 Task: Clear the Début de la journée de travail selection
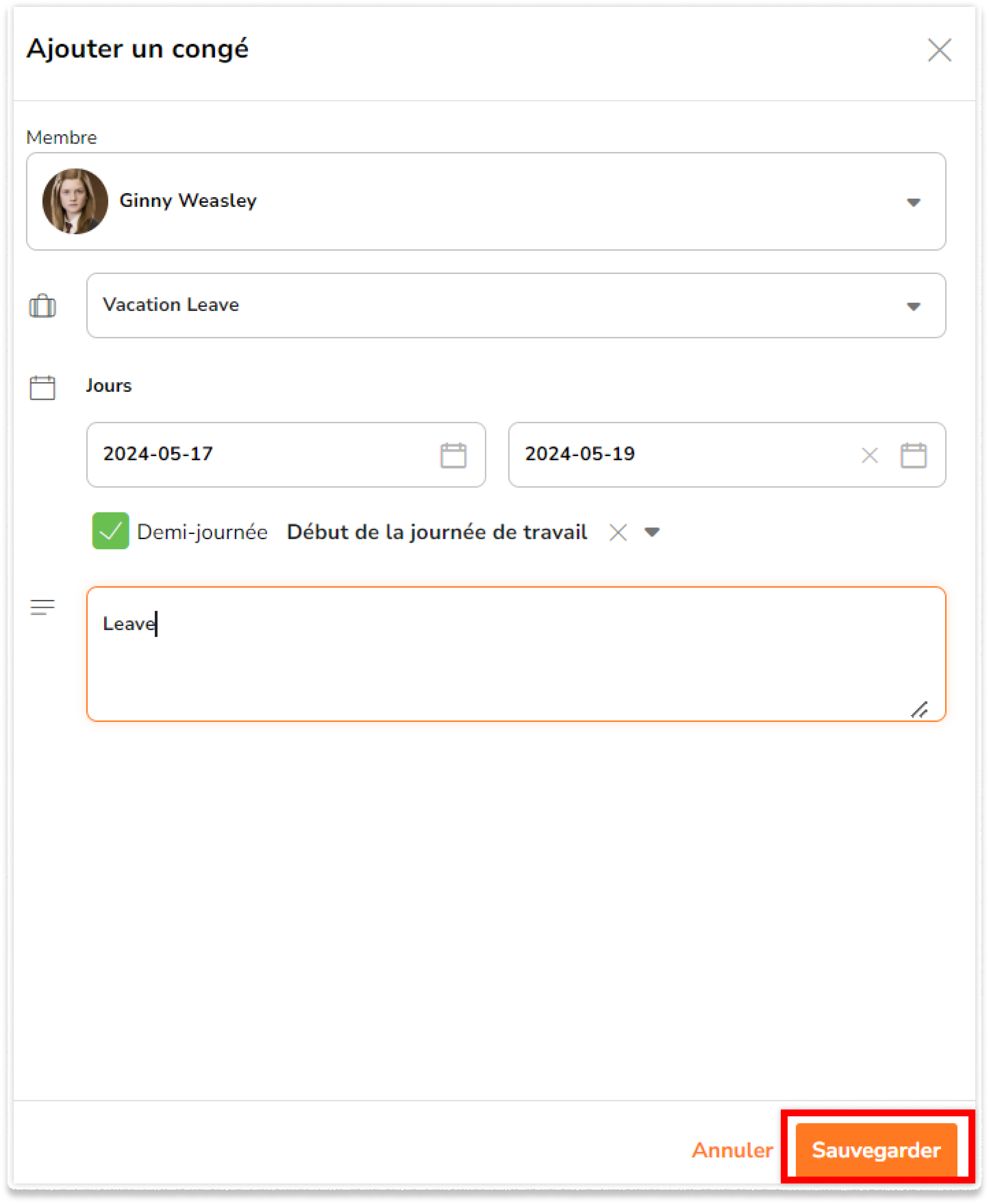(618, 532)
